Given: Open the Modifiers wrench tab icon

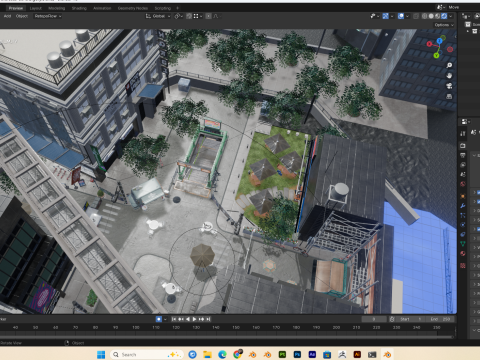Looking at the screenshot, I should tap(463, 206).
